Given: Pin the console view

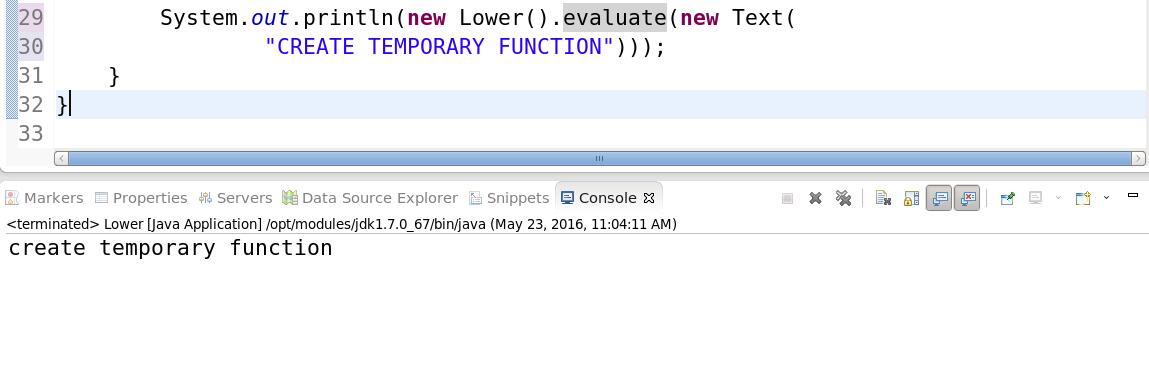Looking at the screenshot, I should [x=1008, y=198].
